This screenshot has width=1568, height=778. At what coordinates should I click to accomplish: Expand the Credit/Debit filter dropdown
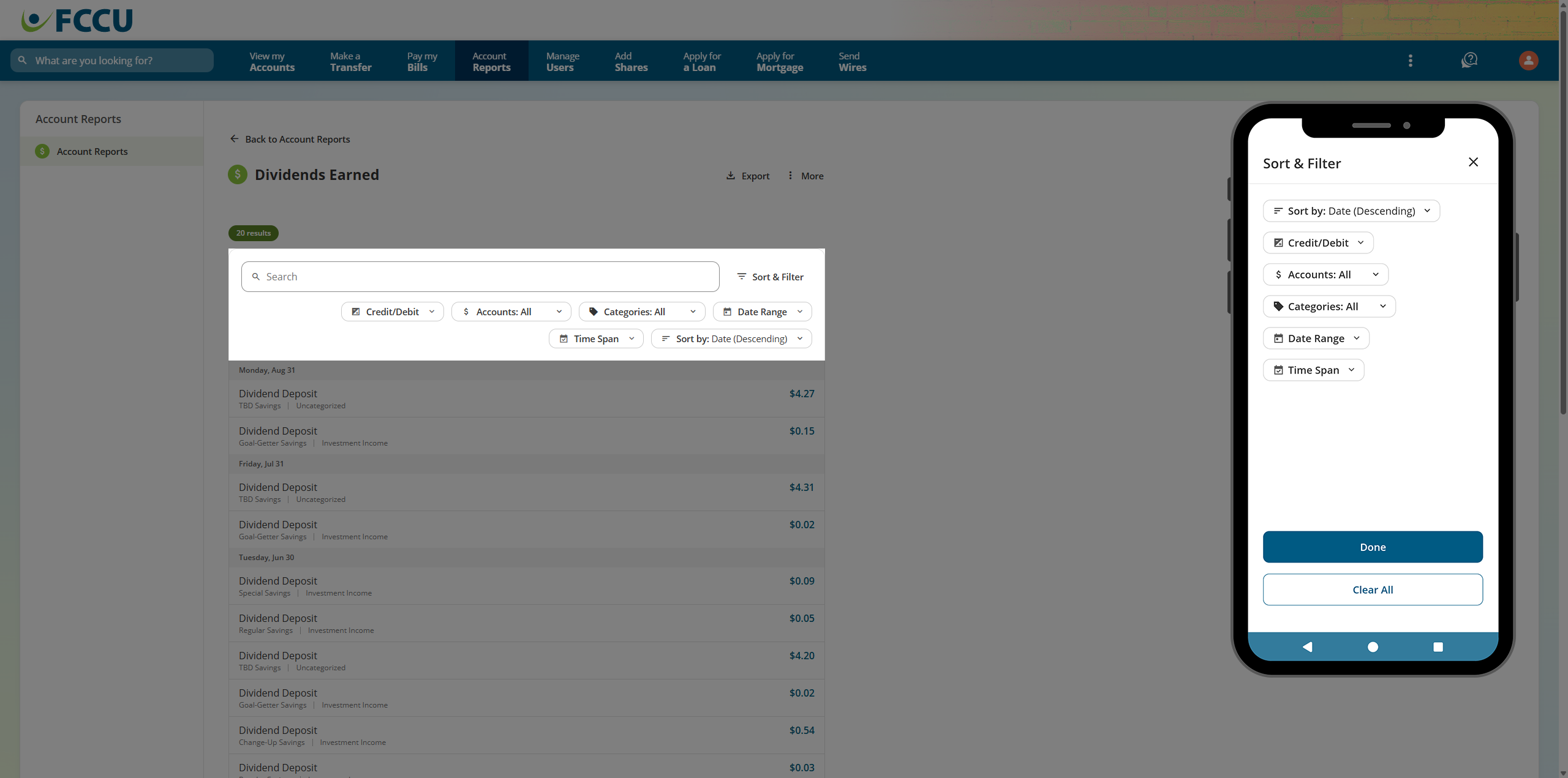[393, 312]
